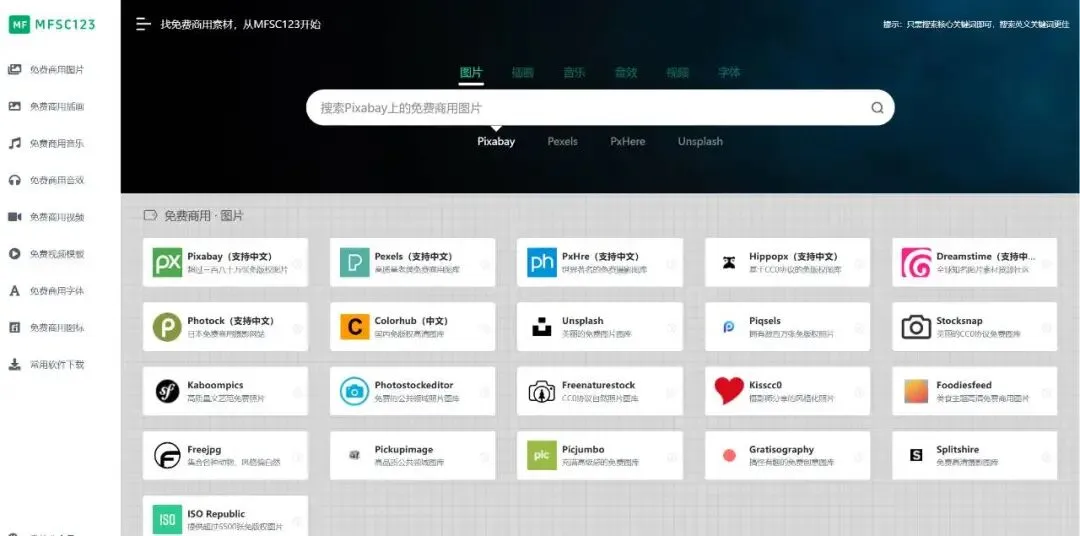Click the green Picjumbo pic logo
The height and width of the screenshot is (536, 1080).
tap(542, 455)
